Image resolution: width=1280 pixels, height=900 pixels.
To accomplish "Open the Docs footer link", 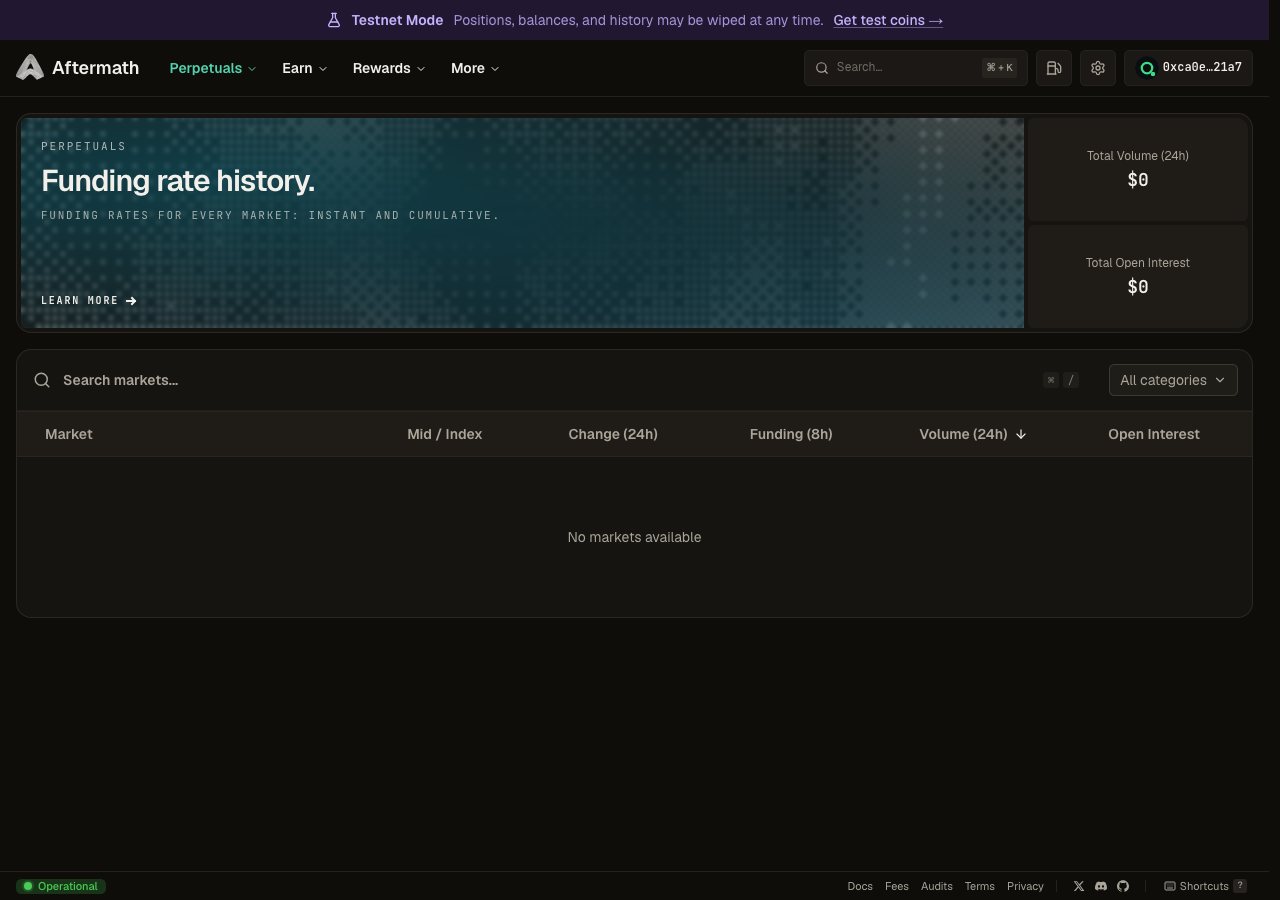I will point(860,886).
